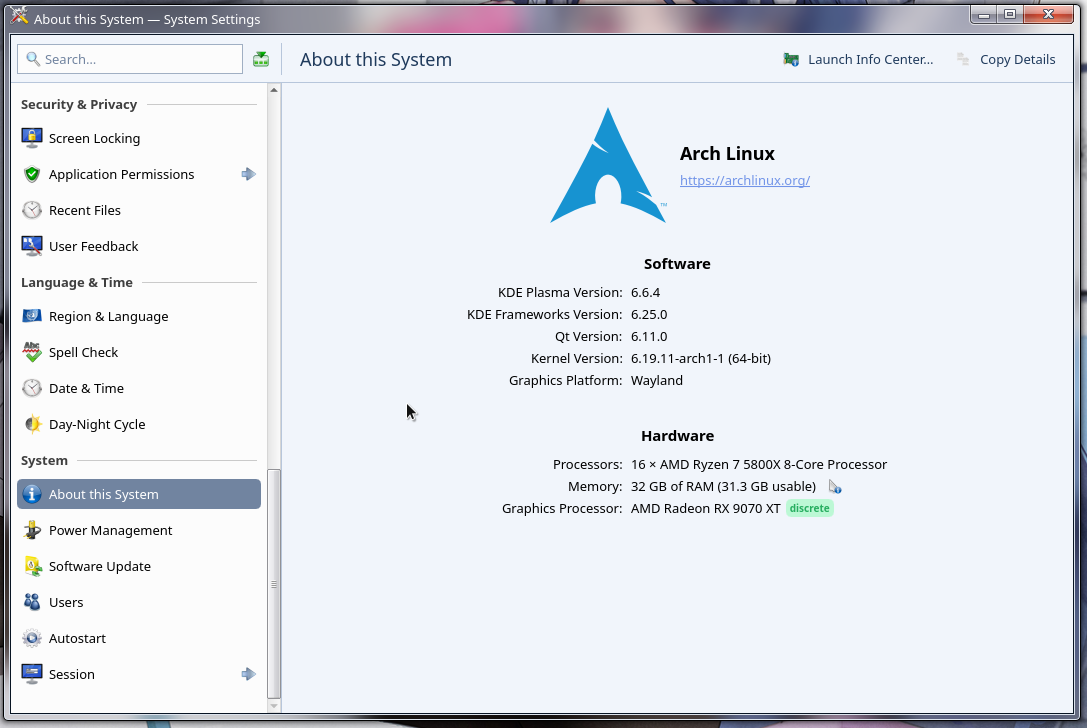The height and width of the screenshot is (728, 1087).
Task: Expand Session submenu arrow
Action: point(248,674)
